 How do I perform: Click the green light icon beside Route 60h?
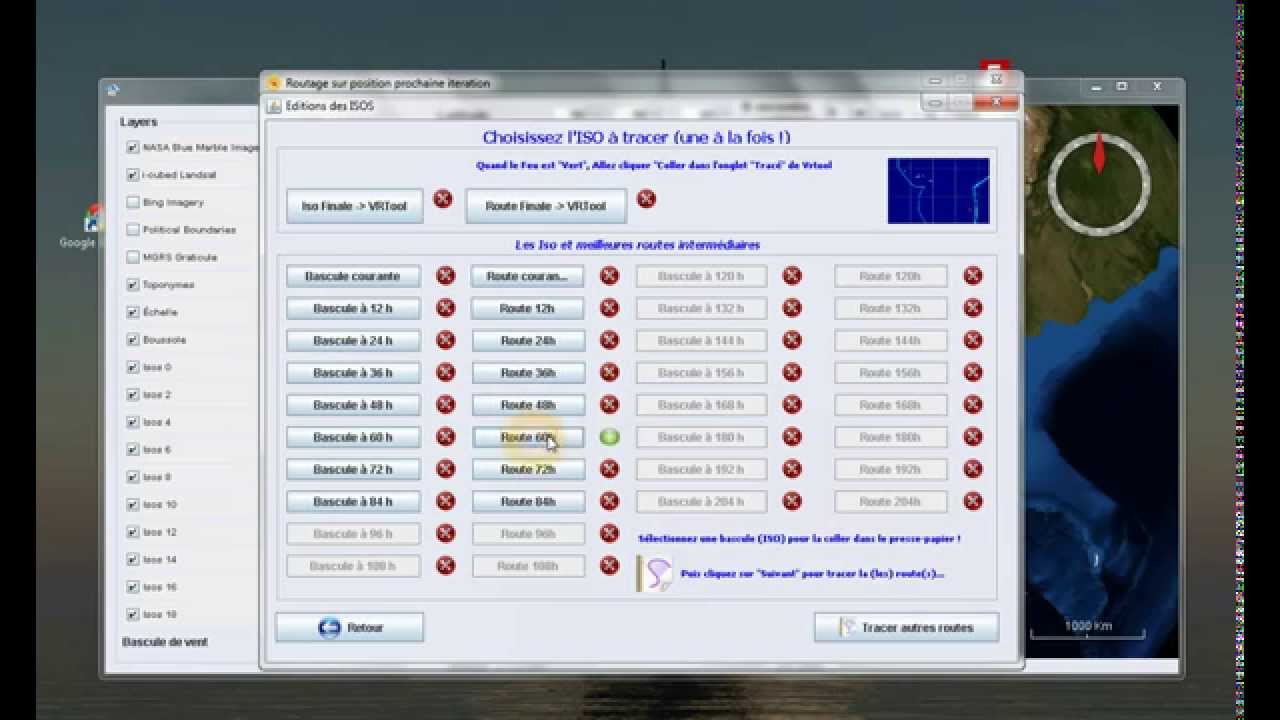(x=609, y=437)
